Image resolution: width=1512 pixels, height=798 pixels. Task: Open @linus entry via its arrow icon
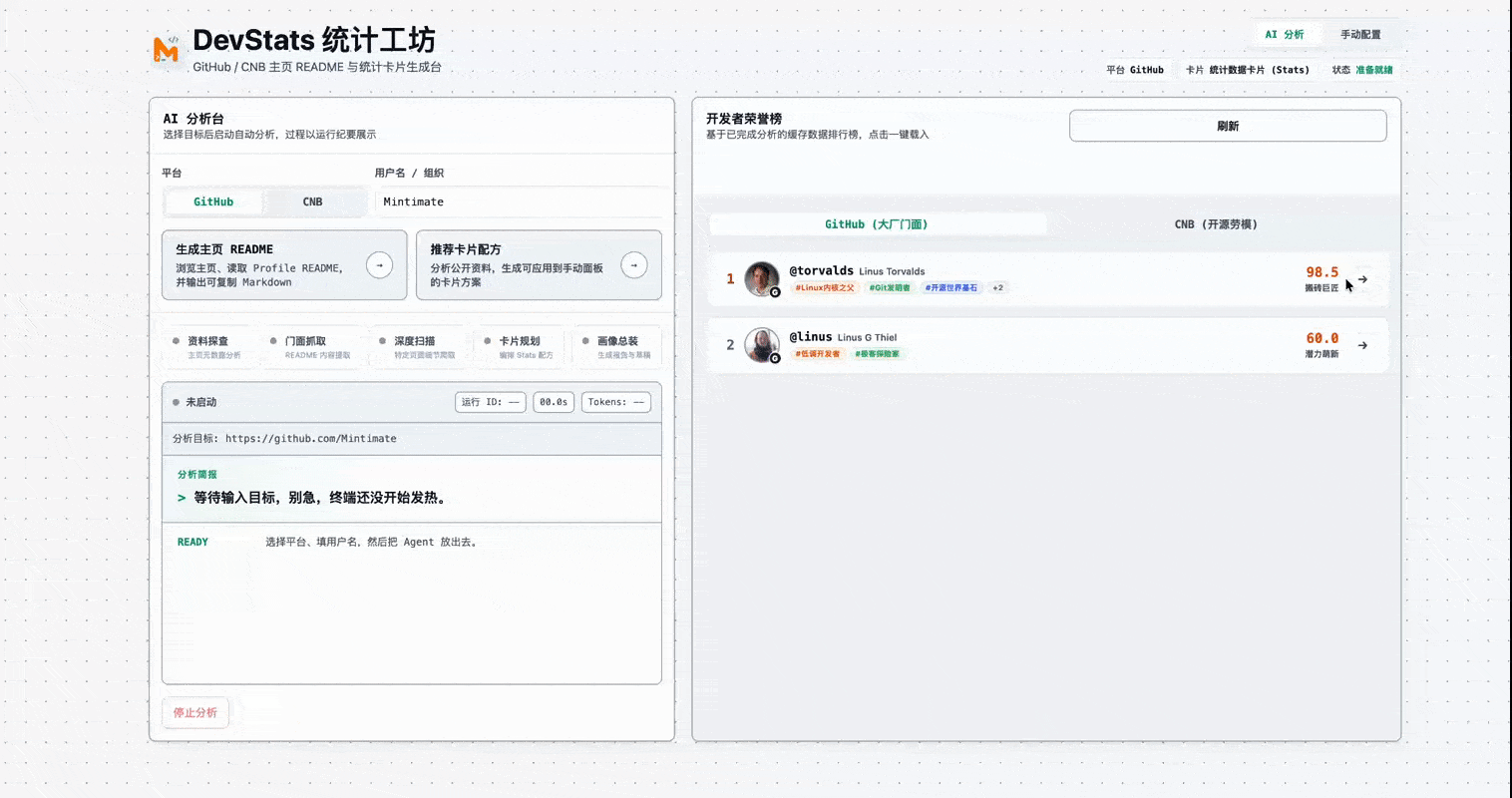coord(1362,345)
